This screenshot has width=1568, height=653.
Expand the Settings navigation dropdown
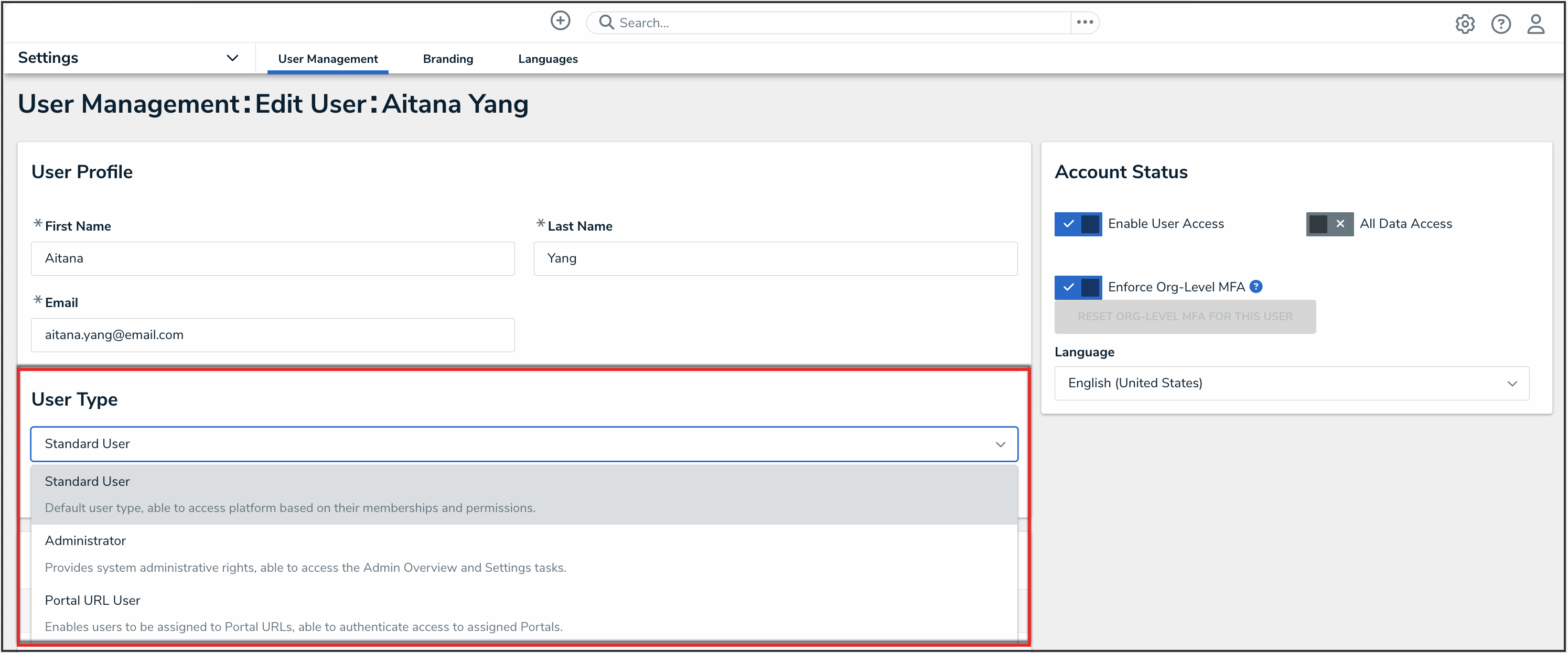232,58
